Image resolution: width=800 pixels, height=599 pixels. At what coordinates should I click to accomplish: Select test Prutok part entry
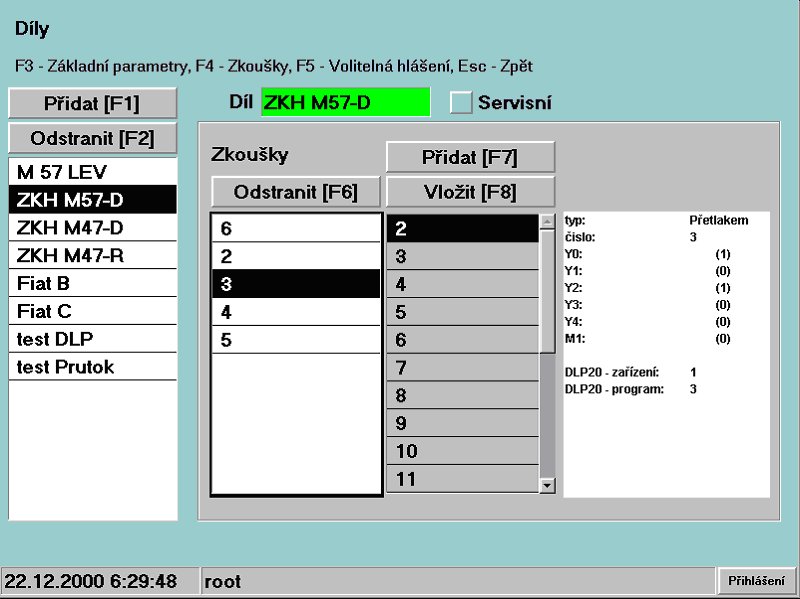point(92,368)
